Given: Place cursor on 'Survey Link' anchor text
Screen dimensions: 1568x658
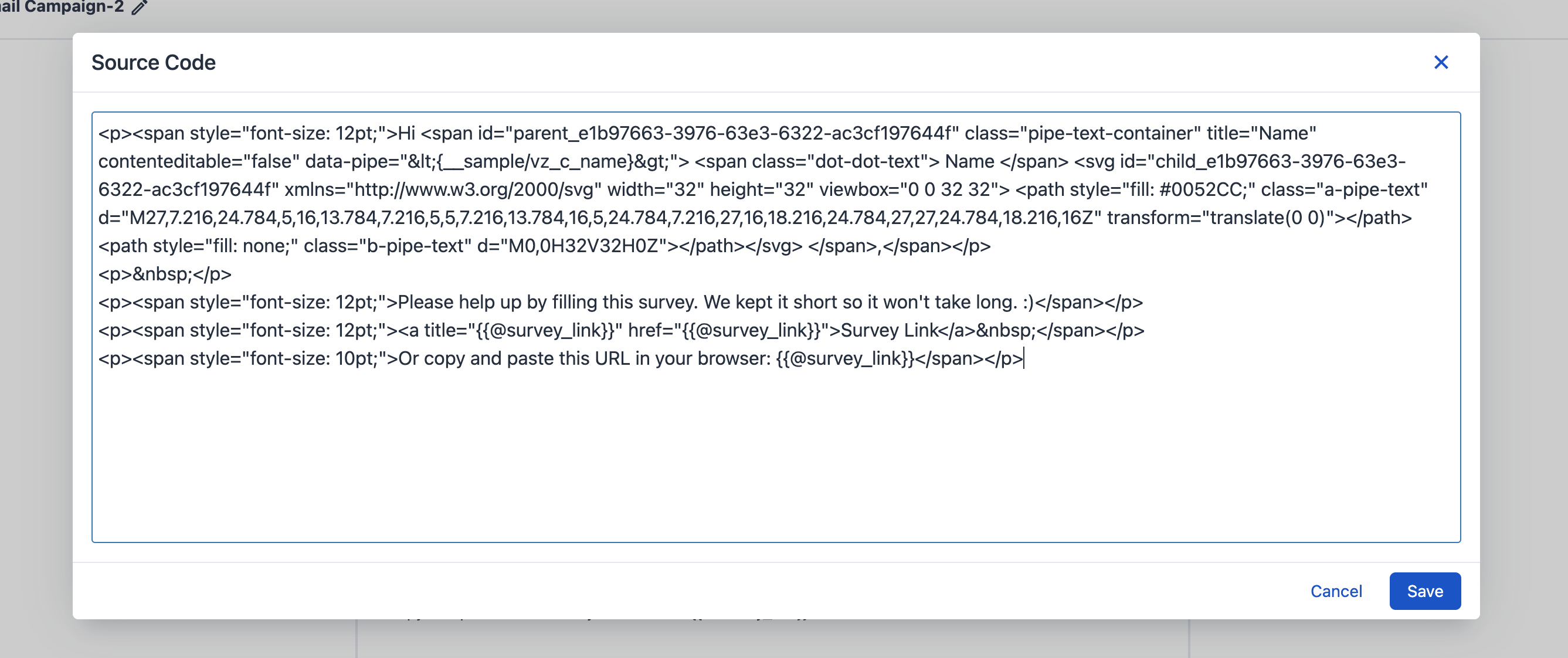Looking at the screenshot, I should (x=889, y=331).
